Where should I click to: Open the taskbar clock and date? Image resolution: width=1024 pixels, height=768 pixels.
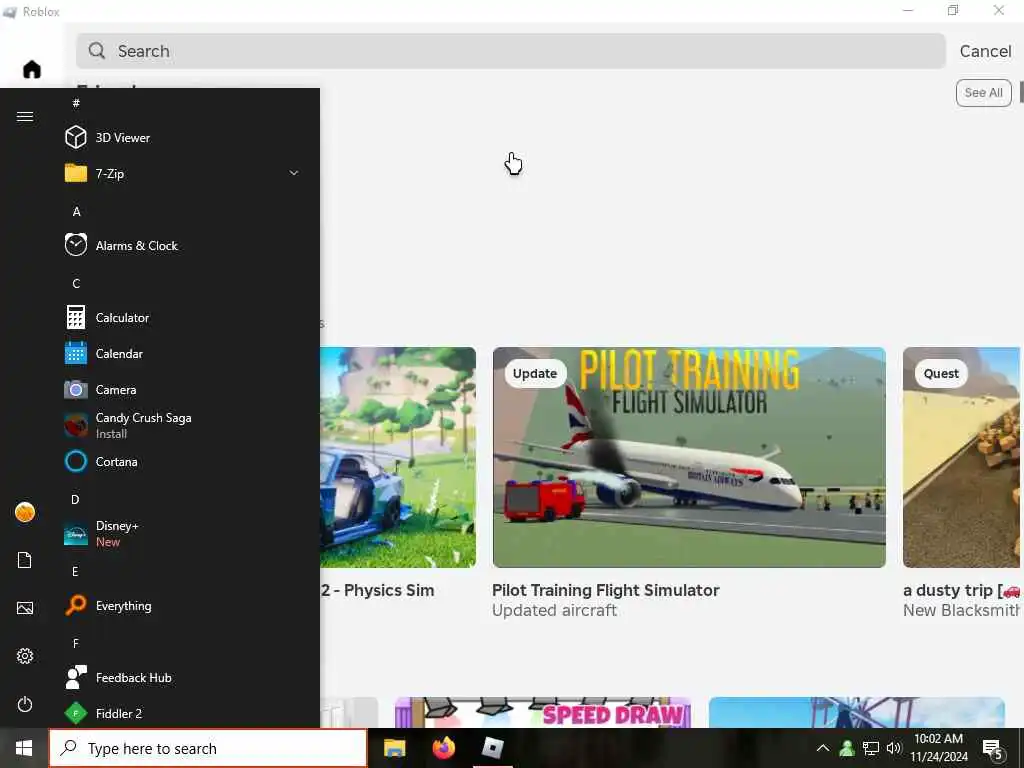tap(938, 748)
